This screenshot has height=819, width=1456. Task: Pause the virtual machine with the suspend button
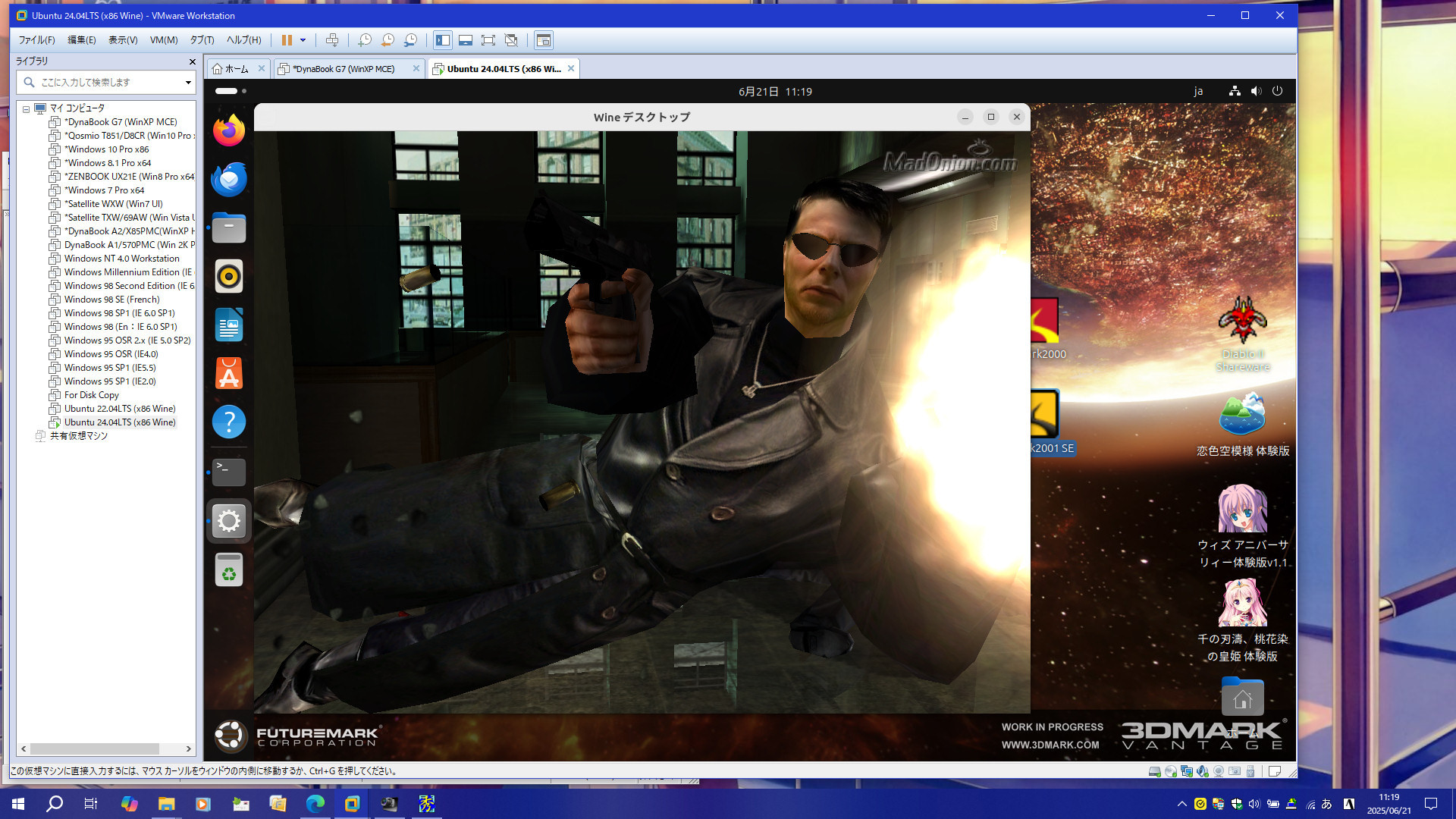(287, 40)
